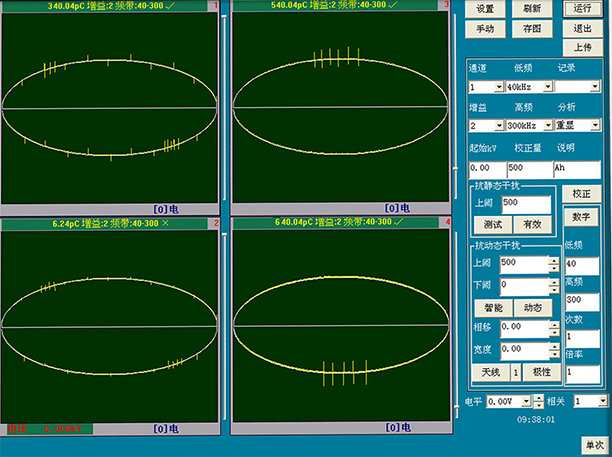The height and width of the screenshot is (457, 612).
Task: Increase the 上阈 dynamic threshold spinner
Action: tap(553, 259)
